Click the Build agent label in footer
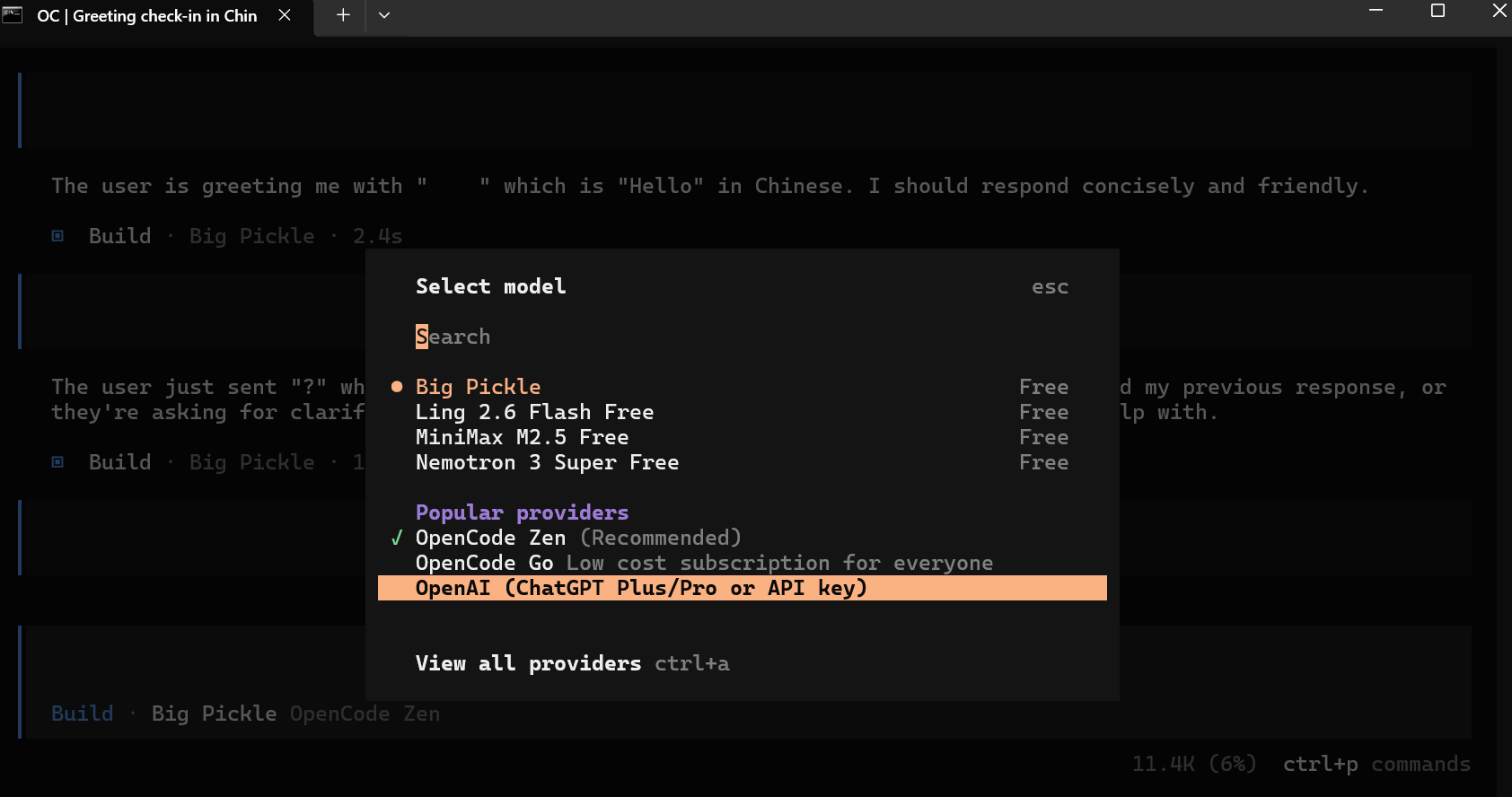The image size is (1512, 797). (83, 714)
